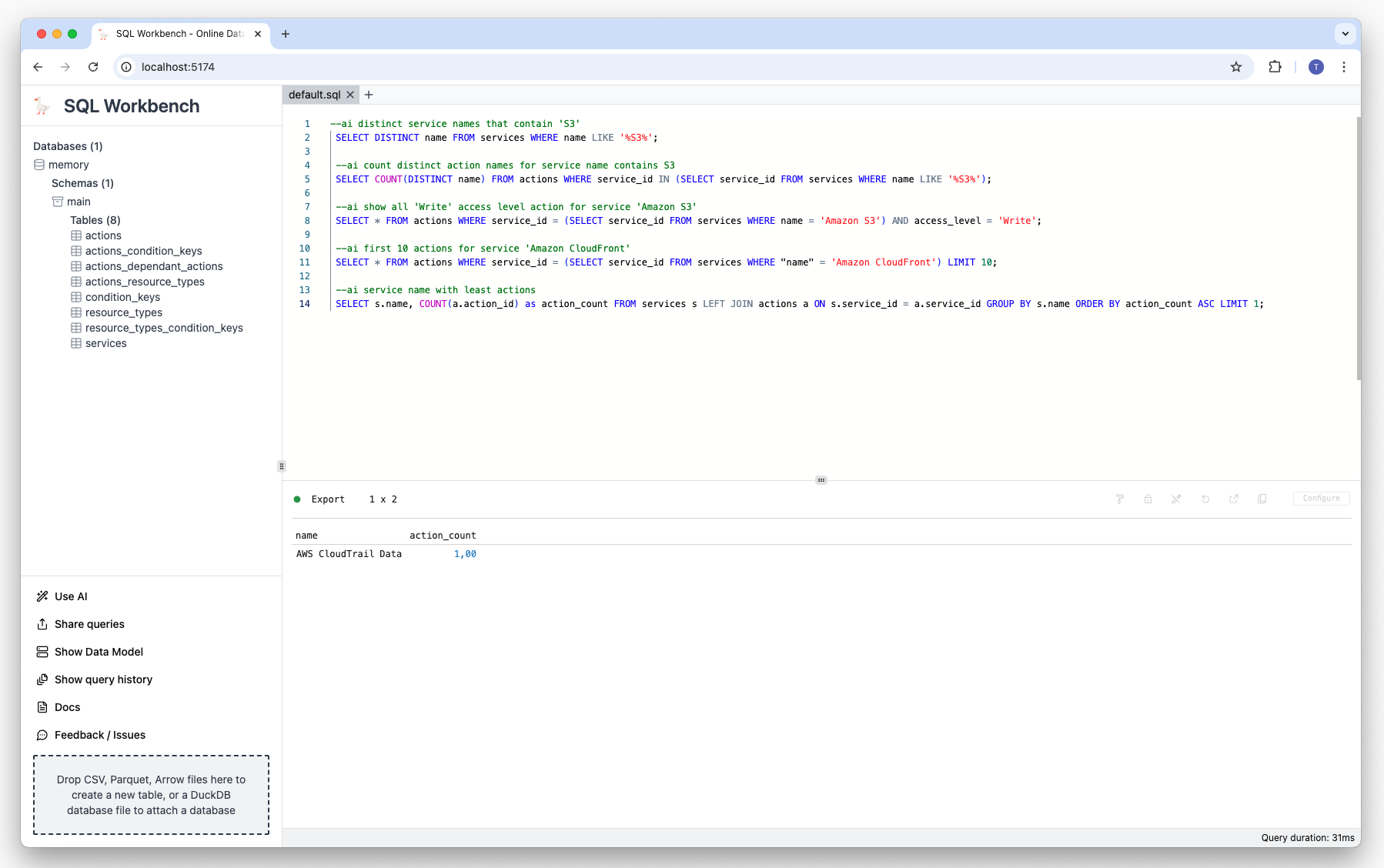Click the unlock icon in results toolbar
This screenshot has width=1384, height=868.
pyautogui.click(x=1148, y=499)
